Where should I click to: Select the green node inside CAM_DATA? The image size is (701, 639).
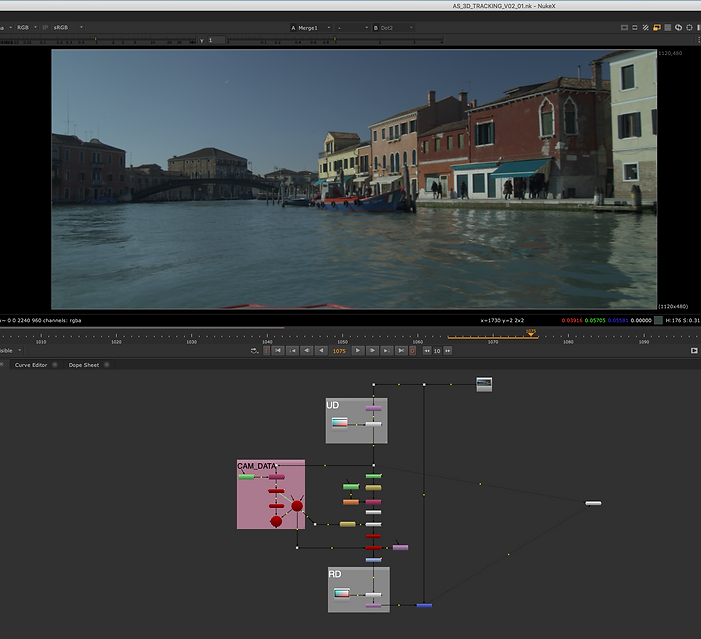click(246, 477)
